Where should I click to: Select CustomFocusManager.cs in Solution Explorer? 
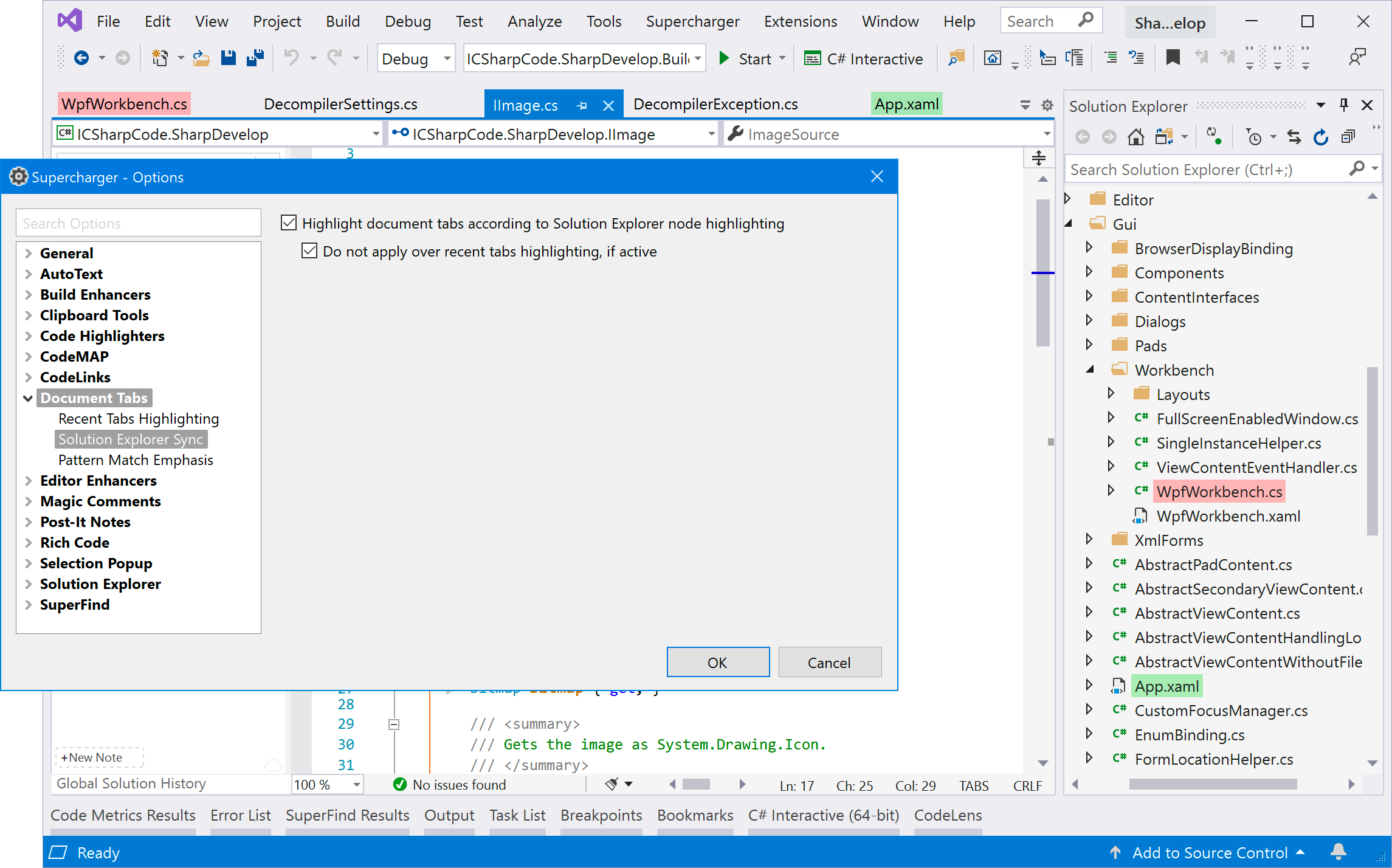(1221, 711)
